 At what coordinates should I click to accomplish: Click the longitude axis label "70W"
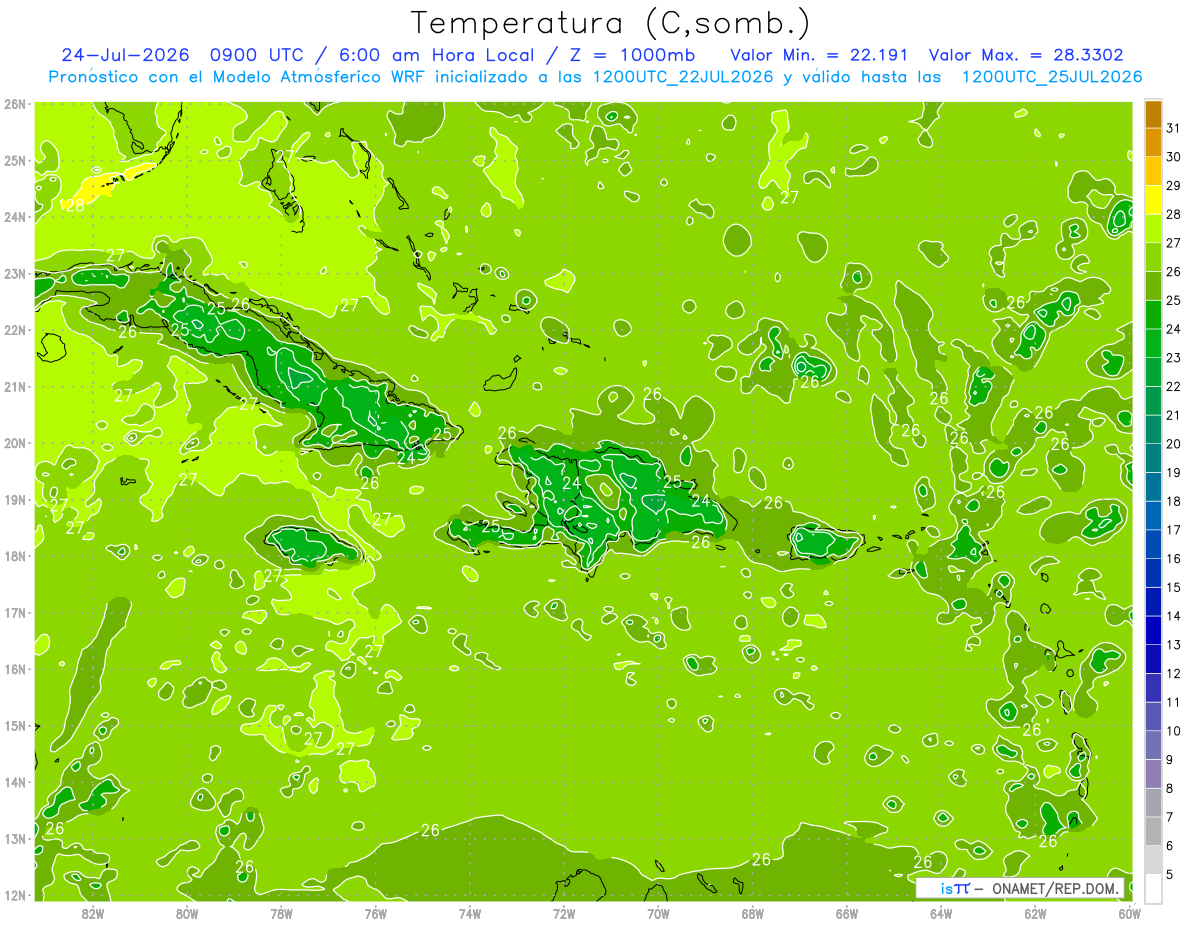click(x=658, y=913)
